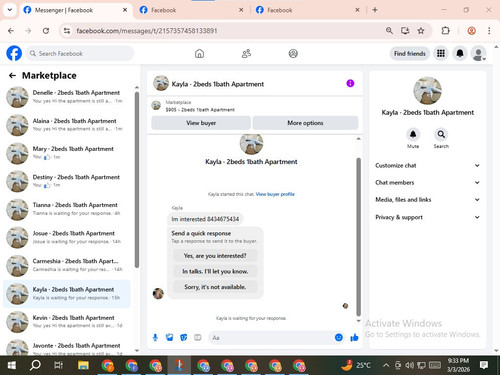
Task: Send quick reply 'Yes, are you interested?'
Action: coord(215,256)
